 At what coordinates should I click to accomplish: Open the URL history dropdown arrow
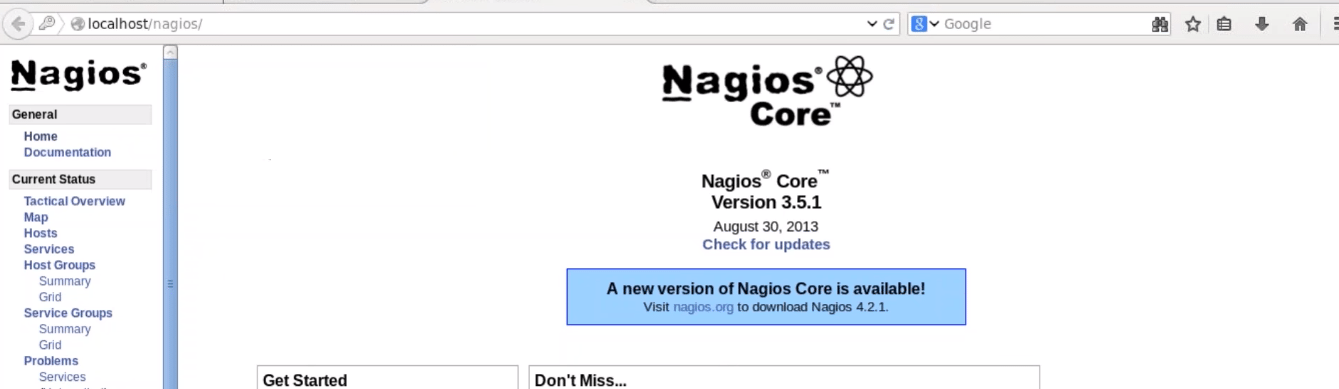tap(872, 24)
